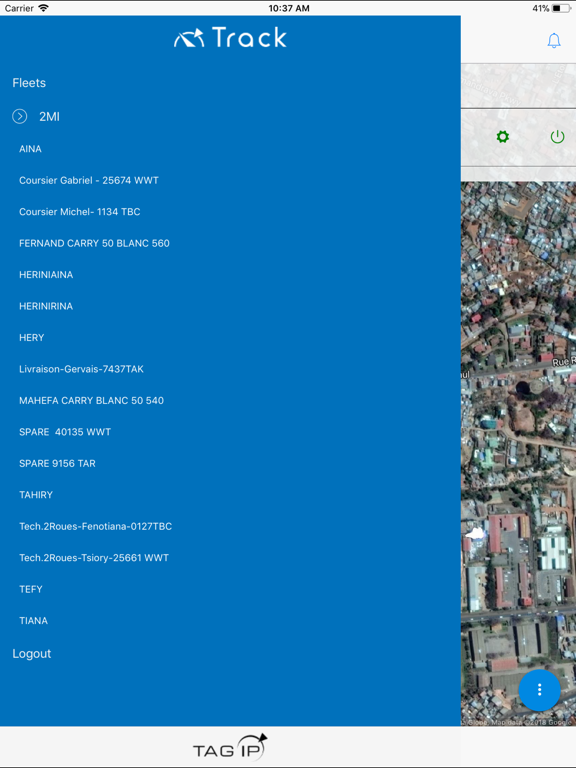
Task: Tap the white vehicle marker on the map
Action: [475, 533]
